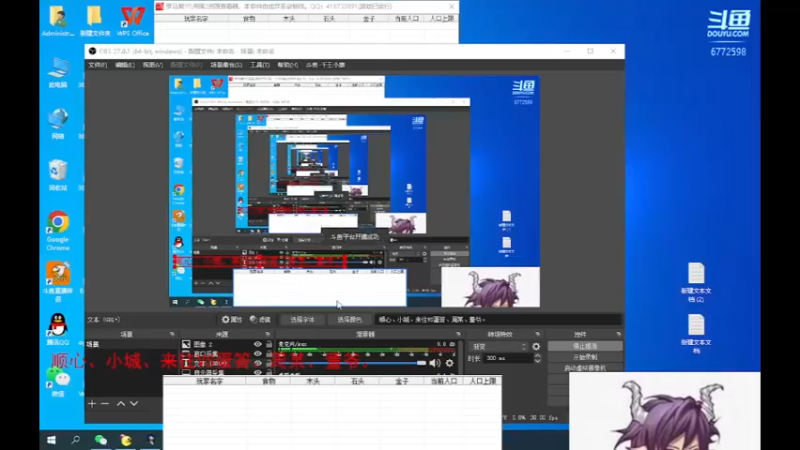Remove scene with minus button
800x450 pixels.
[x=105, y=404]
